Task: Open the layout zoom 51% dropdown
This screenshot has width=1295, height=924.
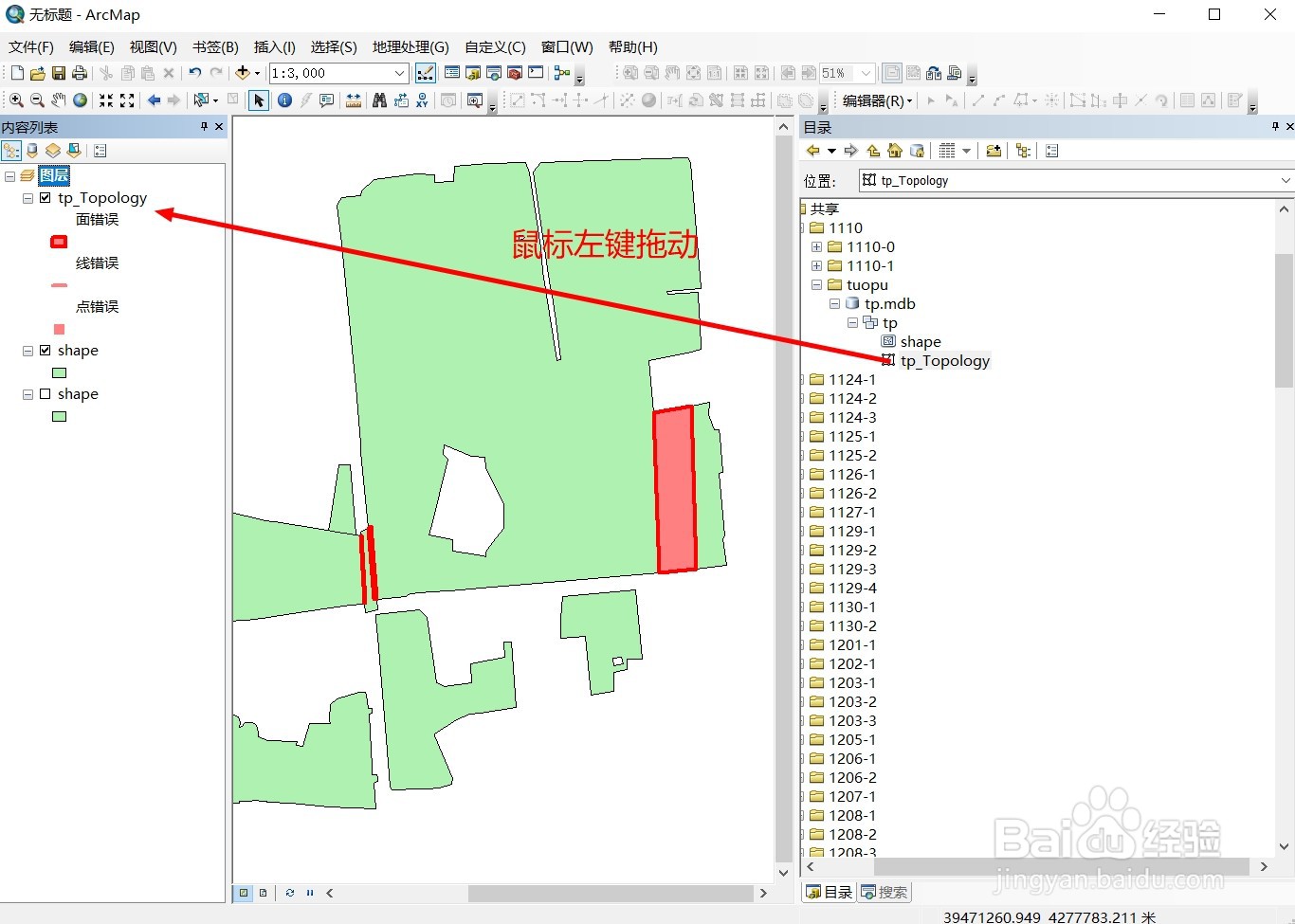Action: point(866,73)
